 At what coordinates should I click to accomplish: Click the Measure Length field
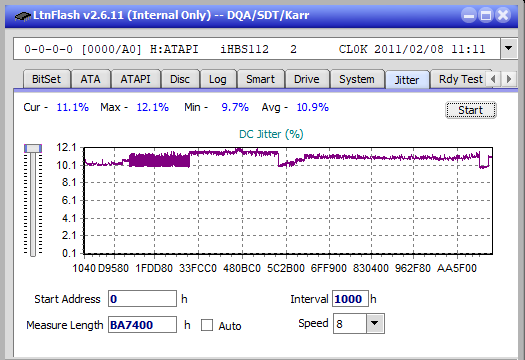point(142,325)
